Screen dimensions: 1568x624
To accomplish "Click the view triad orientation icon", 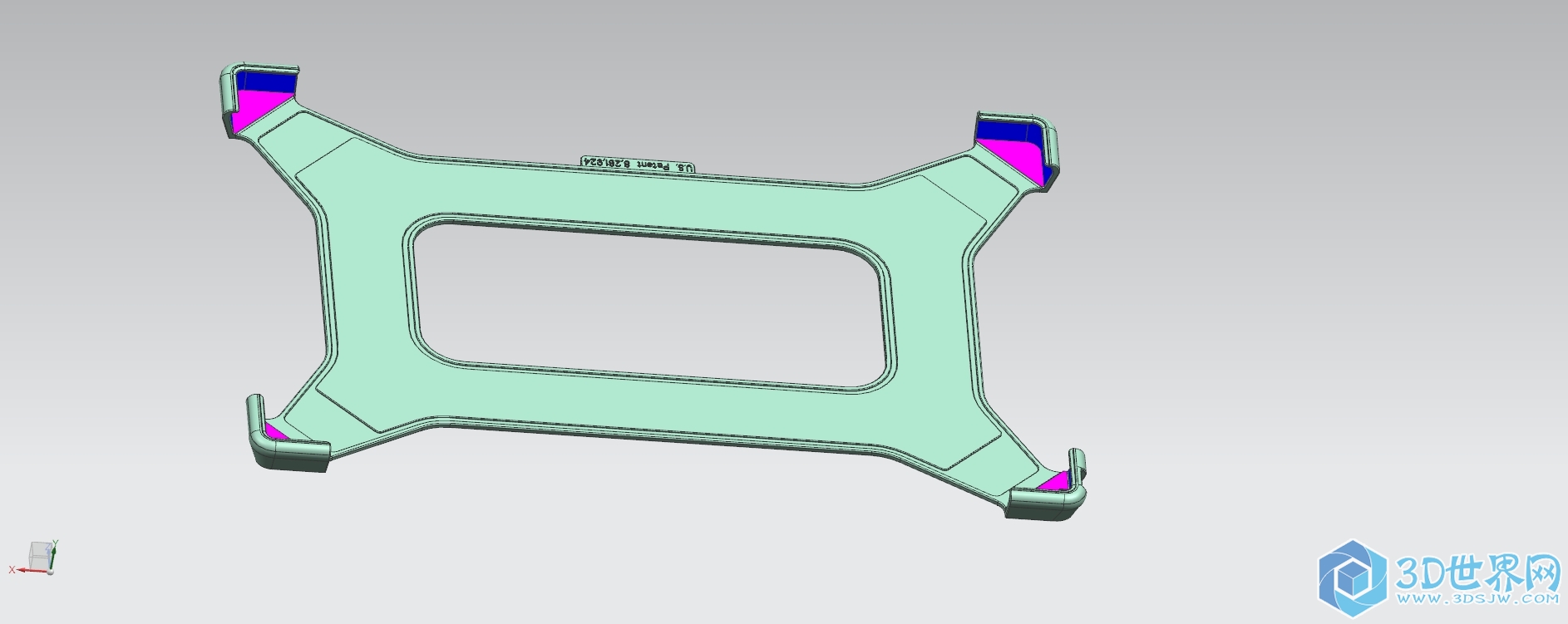I will click(35, 558).
